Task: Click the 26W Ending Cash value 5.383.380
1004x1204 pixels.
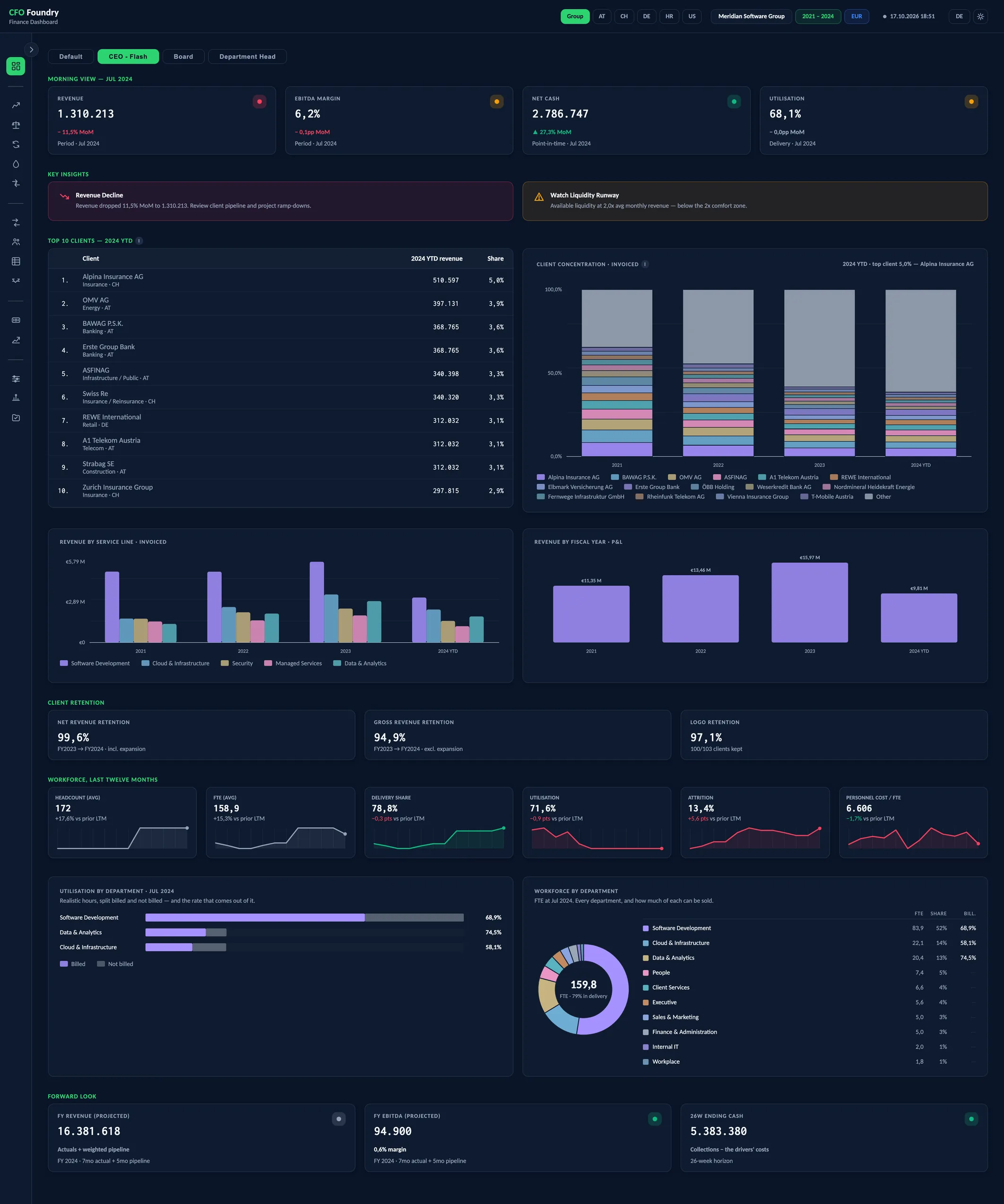Action: point(718,1131)
